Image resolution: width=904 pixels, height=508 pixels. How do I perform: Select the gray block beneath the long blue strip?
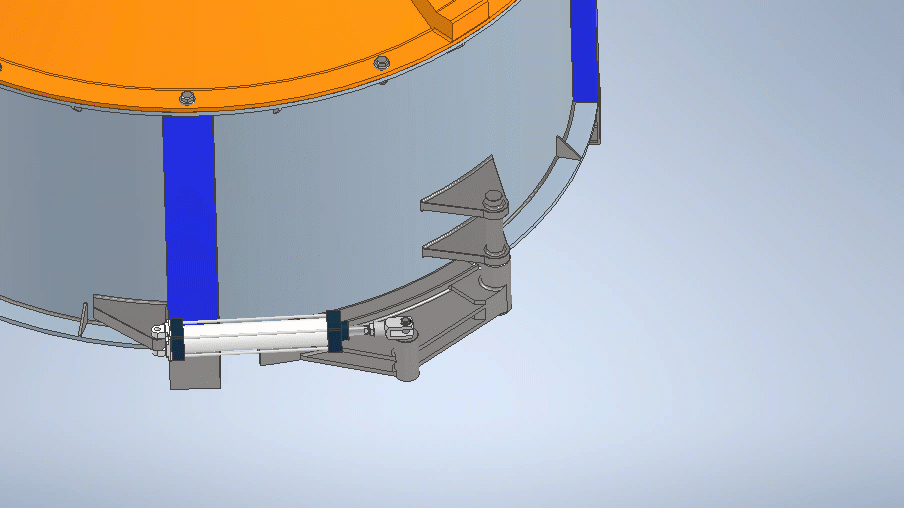click(x=195, y=372)
